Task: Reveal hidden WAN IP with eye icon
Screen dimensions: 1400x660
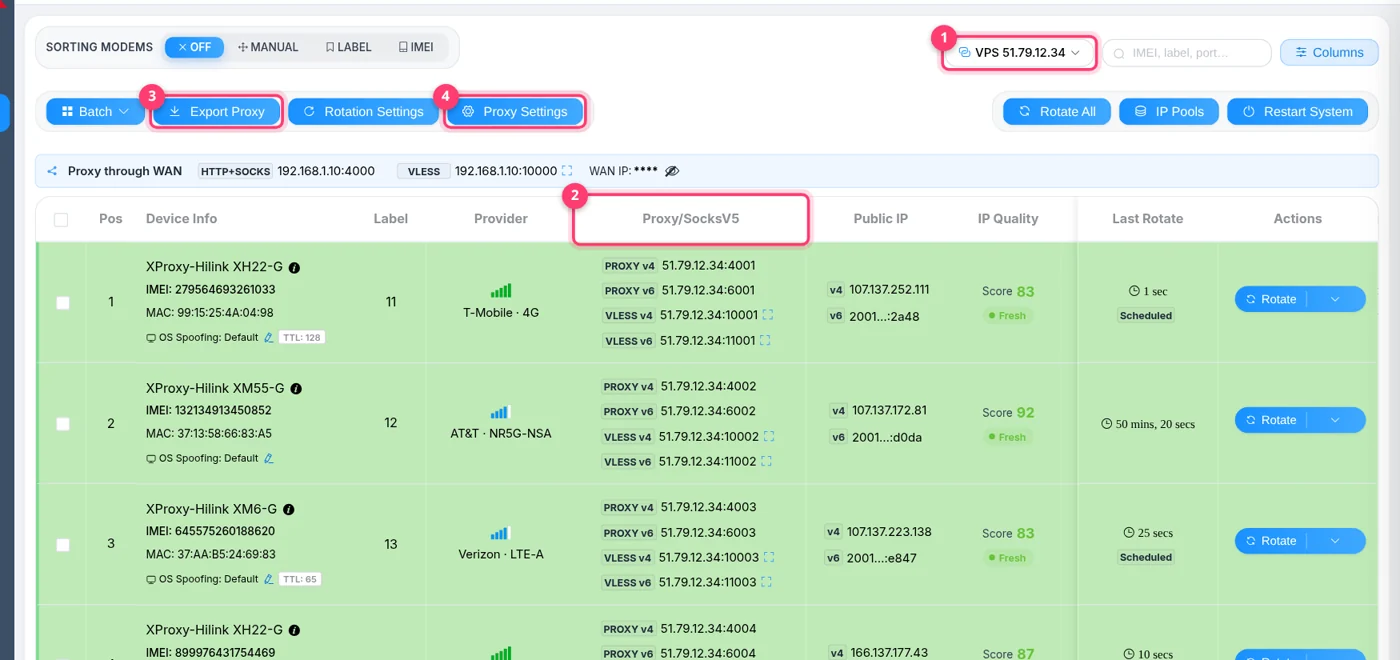Action: coord(672,171)
